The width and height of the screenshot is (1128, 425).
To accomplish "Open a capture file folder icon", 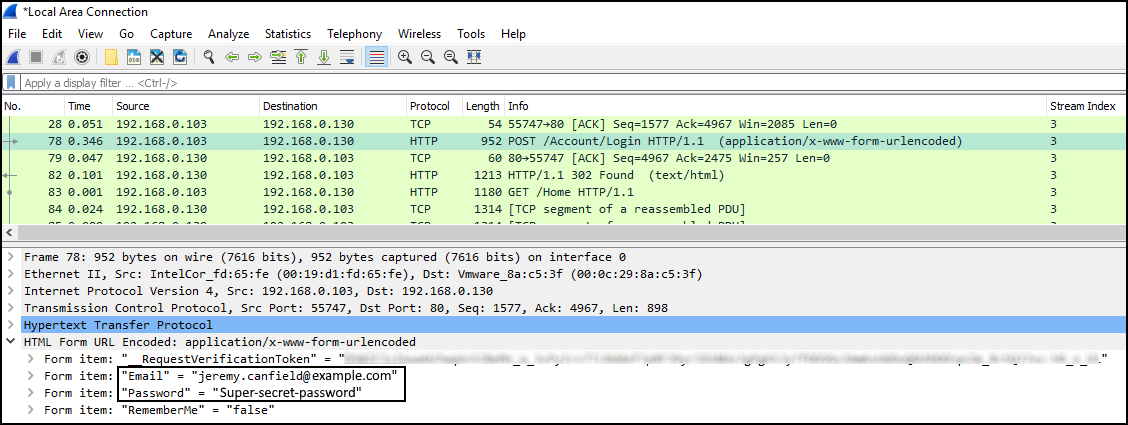I will click(111, 57).
